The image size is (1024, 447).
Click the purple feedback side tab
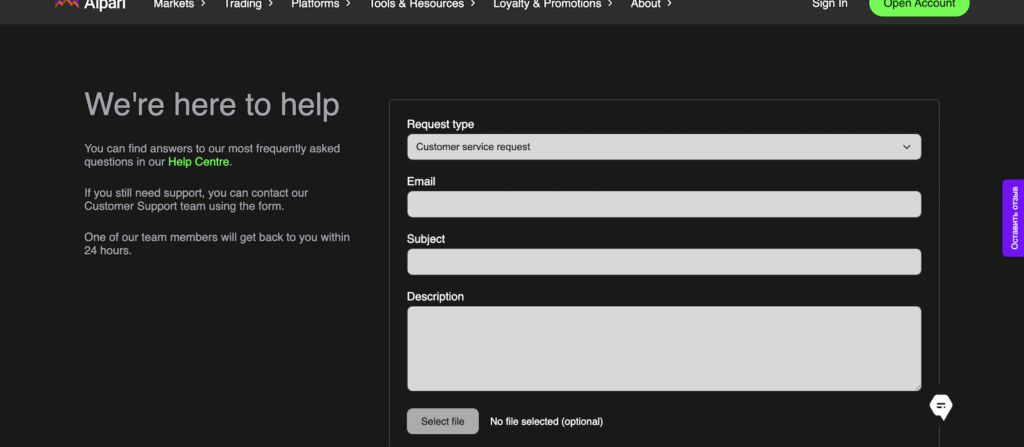(1013, 218)
